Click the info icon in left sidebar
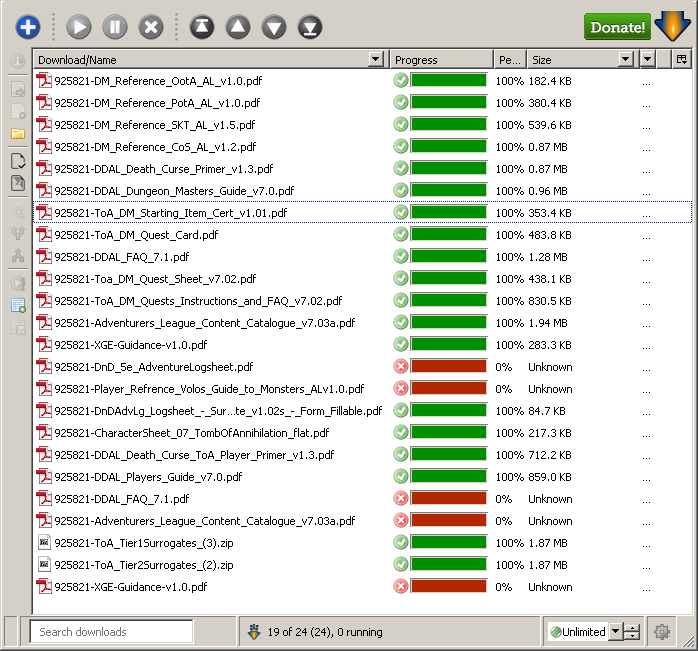Viewport: 698px width, 651px height. [x=18, y=61]
